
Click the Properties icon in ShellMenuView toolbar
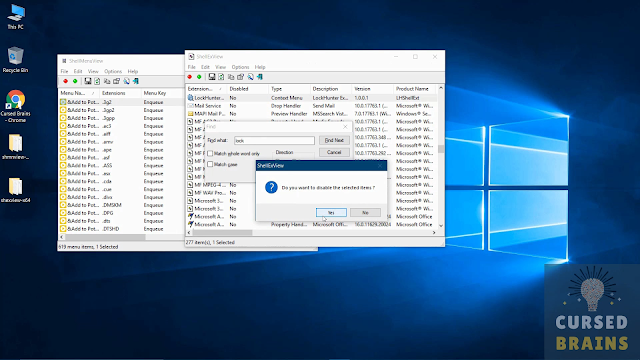pyautogui.click(x=116, y=81)
